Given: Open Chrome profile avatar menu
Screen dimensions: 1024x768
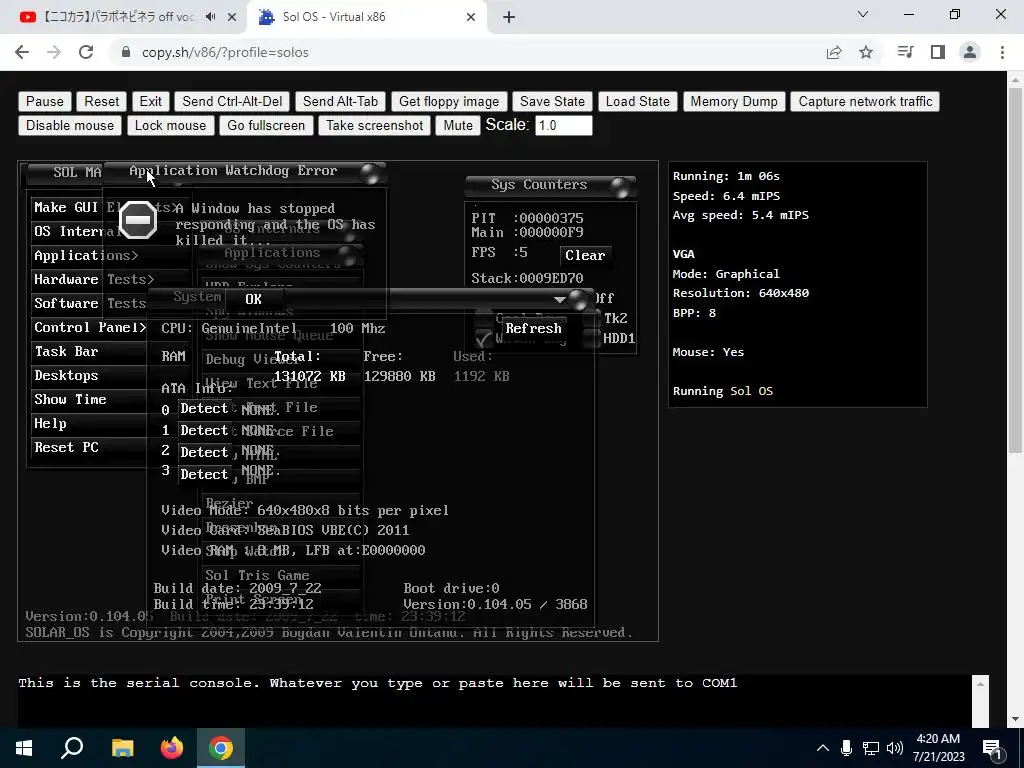Looking at the screenshot, I should [x=970, y=52].
